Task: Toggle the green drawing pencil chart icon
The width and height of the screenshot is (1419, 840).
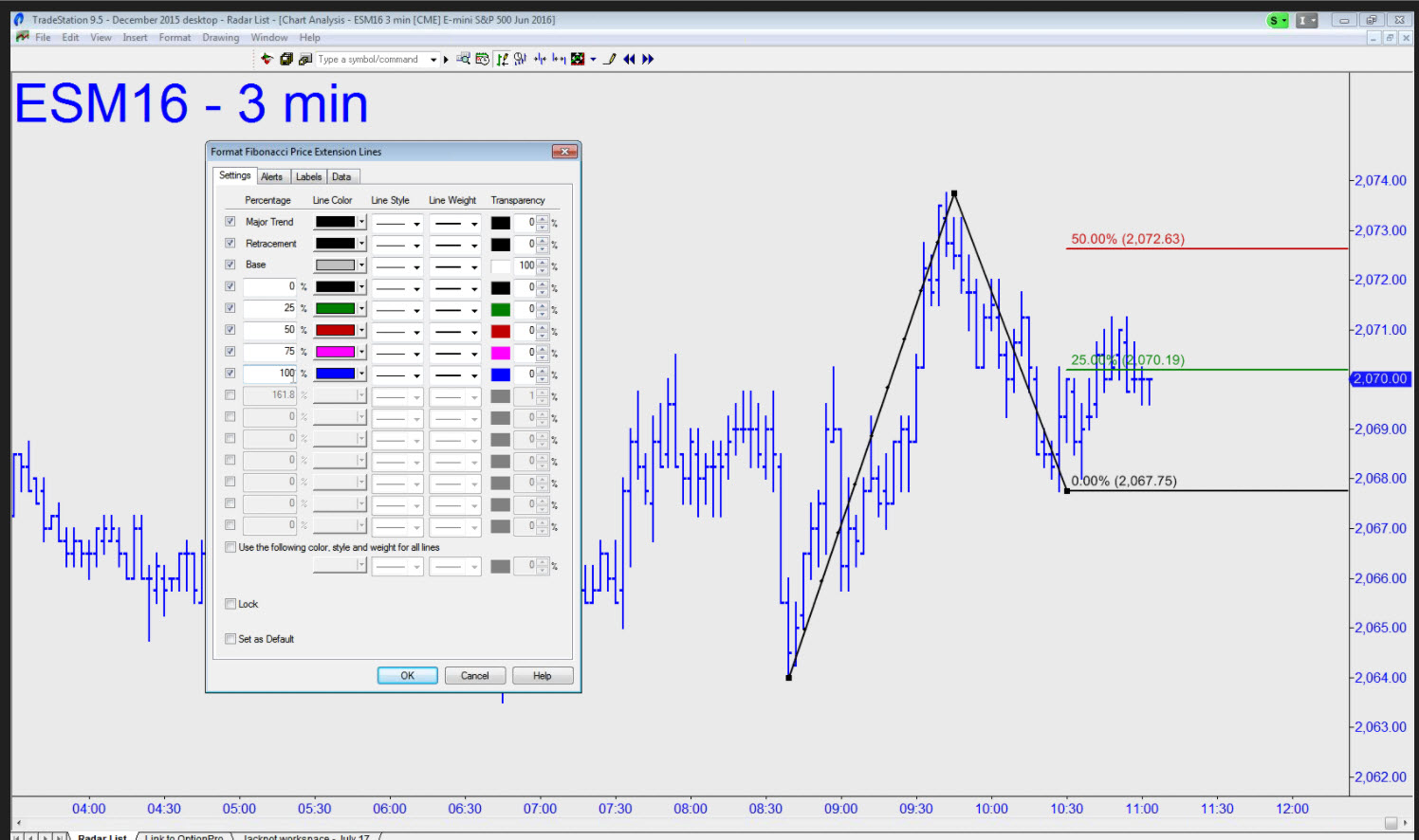Action: click(502, 59)
